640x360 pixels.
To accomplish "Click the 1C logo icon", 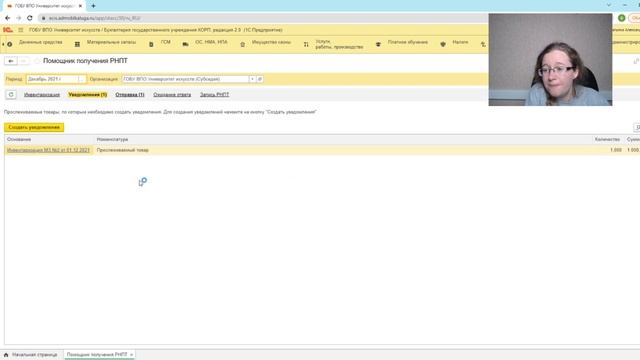I will 7,30.
